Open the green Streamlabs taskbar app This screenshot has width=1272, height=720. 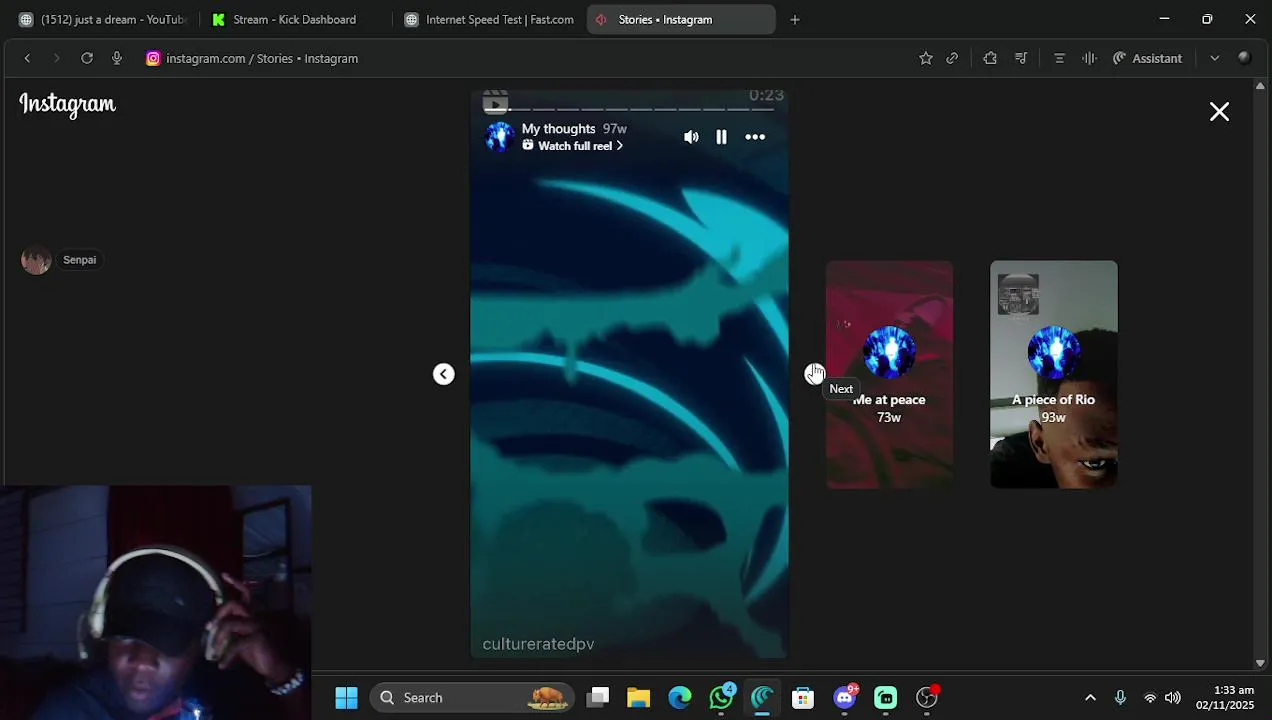(886, 698)
